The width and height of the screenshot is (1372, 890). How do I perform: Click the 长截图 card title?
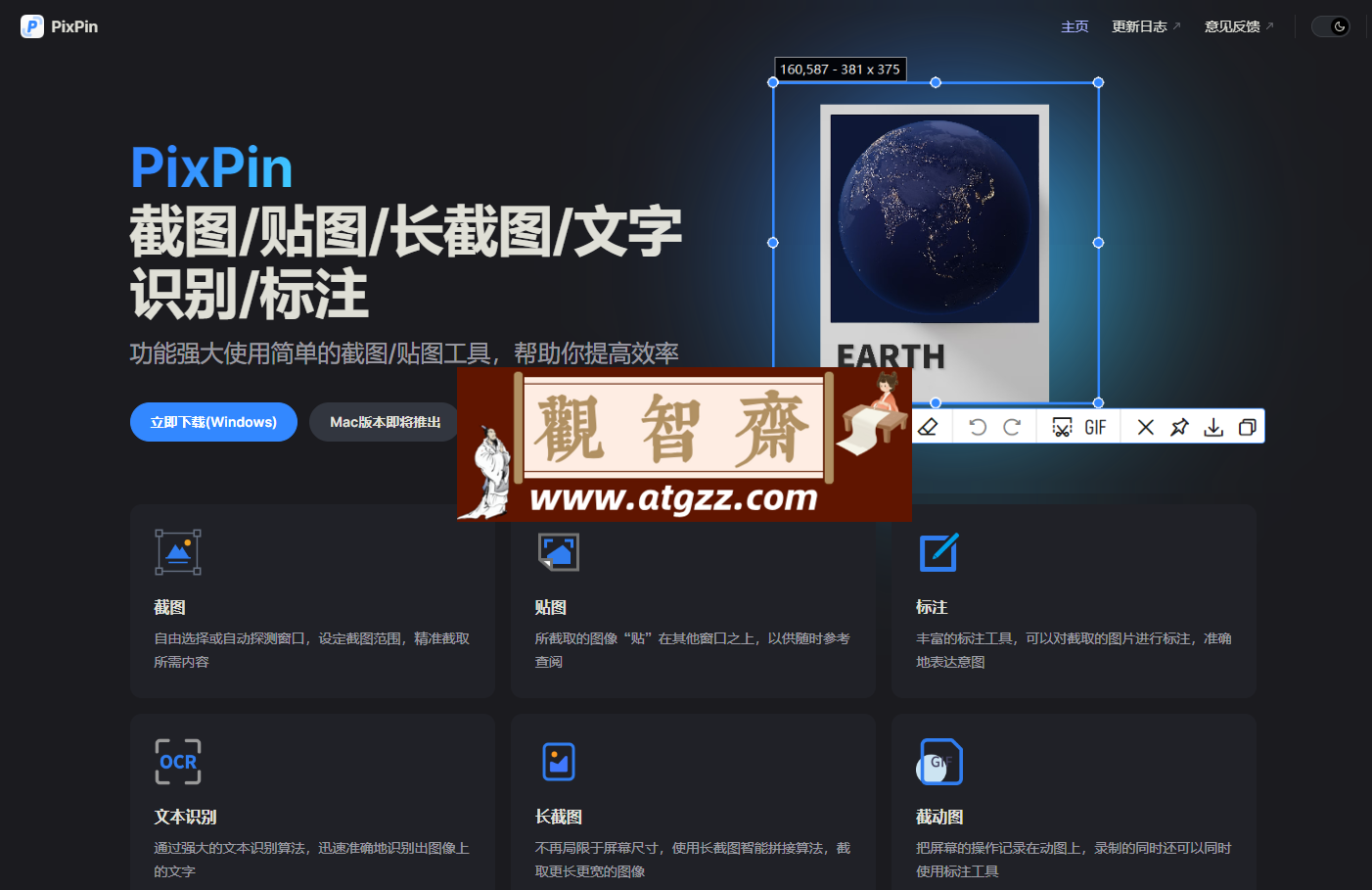(x=558, y=817)
